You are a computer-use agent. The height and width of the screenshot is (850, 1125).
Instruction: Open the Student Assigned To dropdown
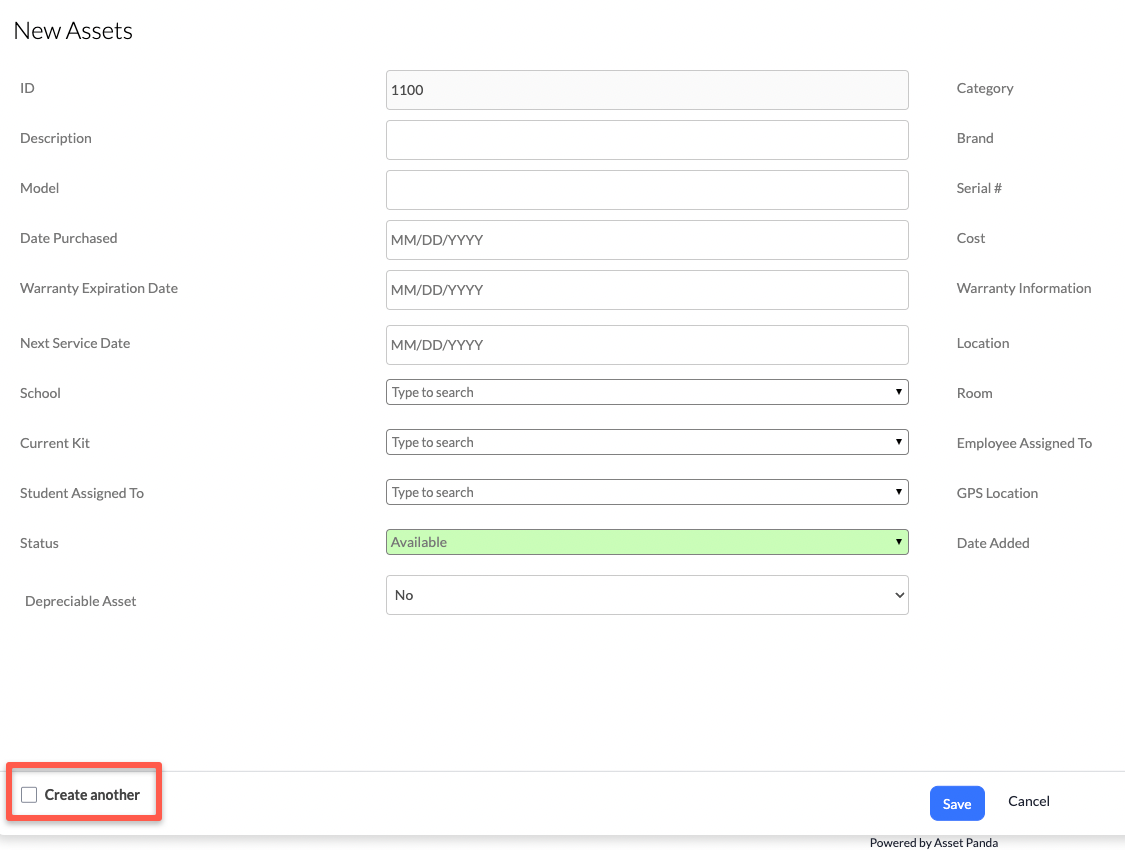tap(646, 492)
